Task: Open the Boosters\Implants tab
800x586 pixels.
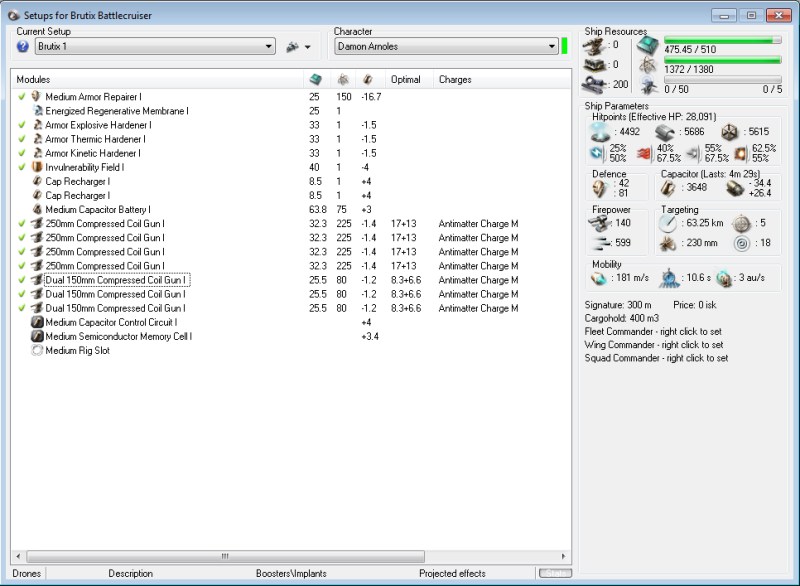Action: pyautogui.click(x=291, y=573)
